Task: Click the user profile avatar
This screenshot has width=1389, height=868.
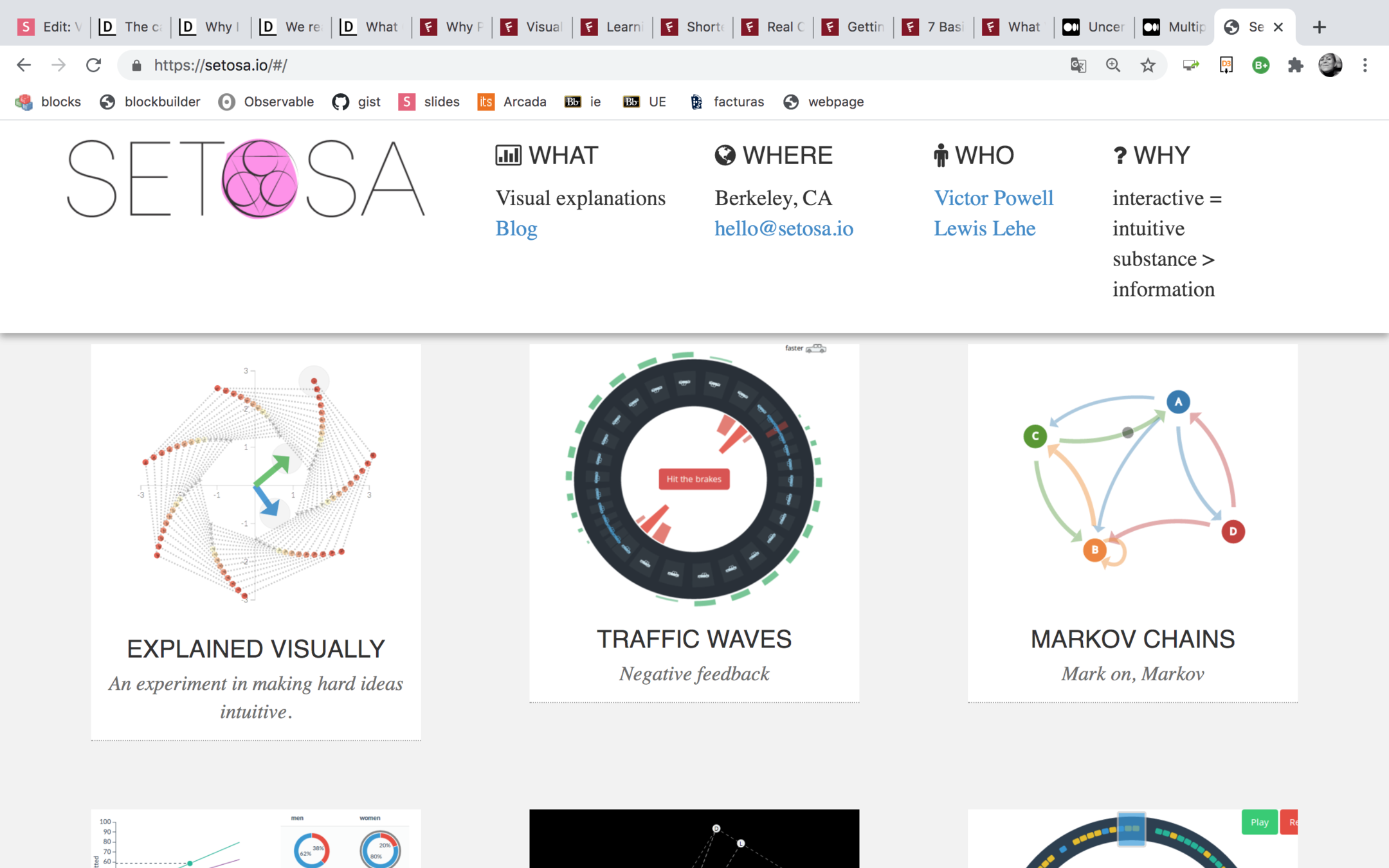Action: coord(1330,65)
